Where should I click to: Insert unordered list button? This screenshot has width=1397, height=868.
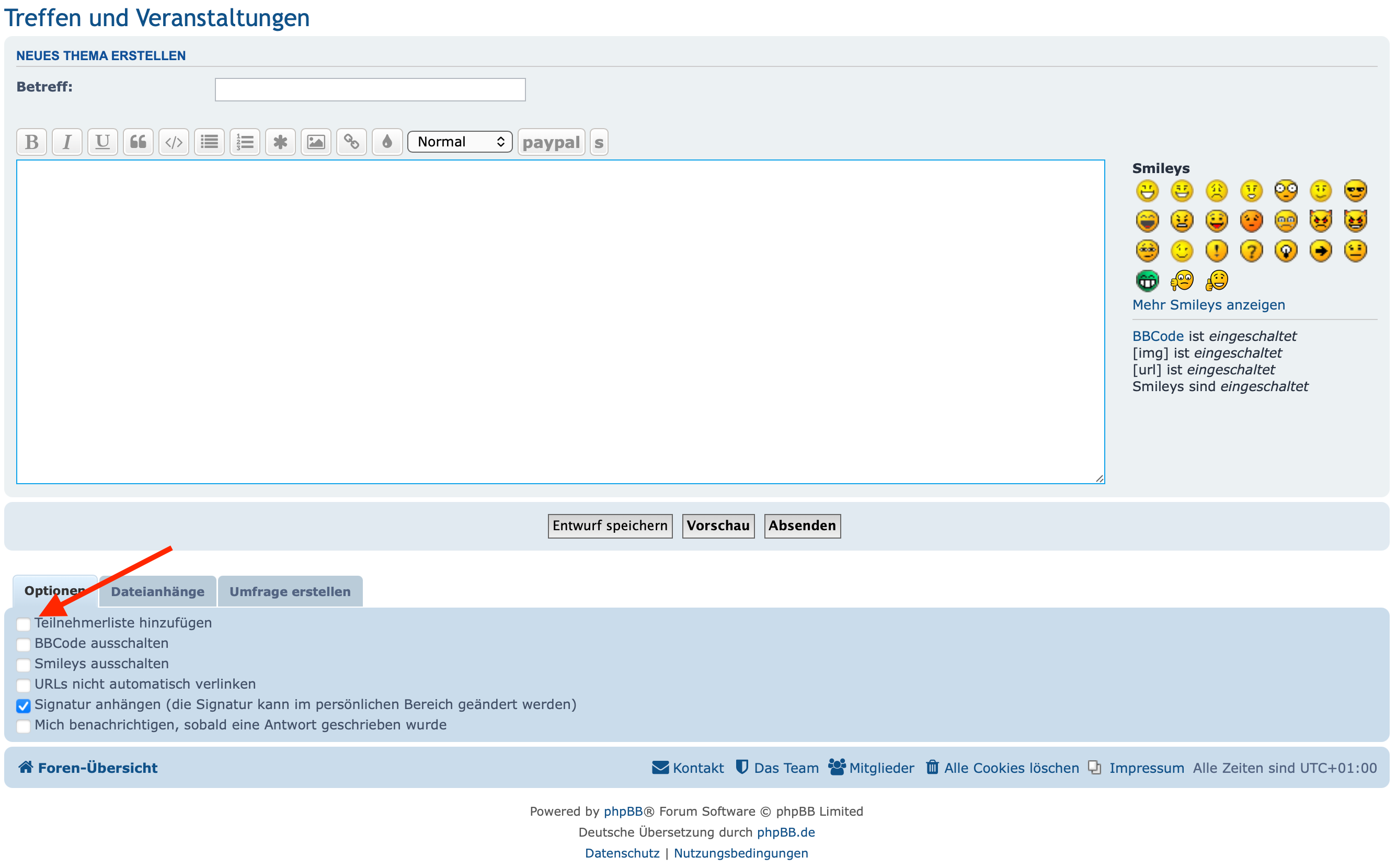click(210, 142)
